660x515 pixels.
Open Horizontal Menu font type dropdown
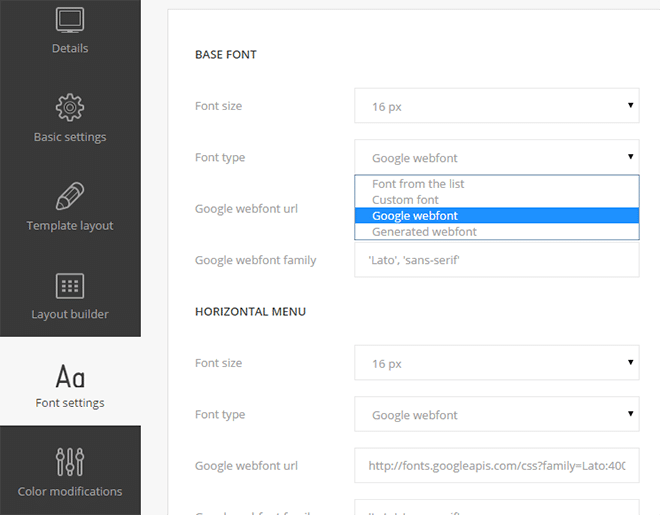click(496, 414)
